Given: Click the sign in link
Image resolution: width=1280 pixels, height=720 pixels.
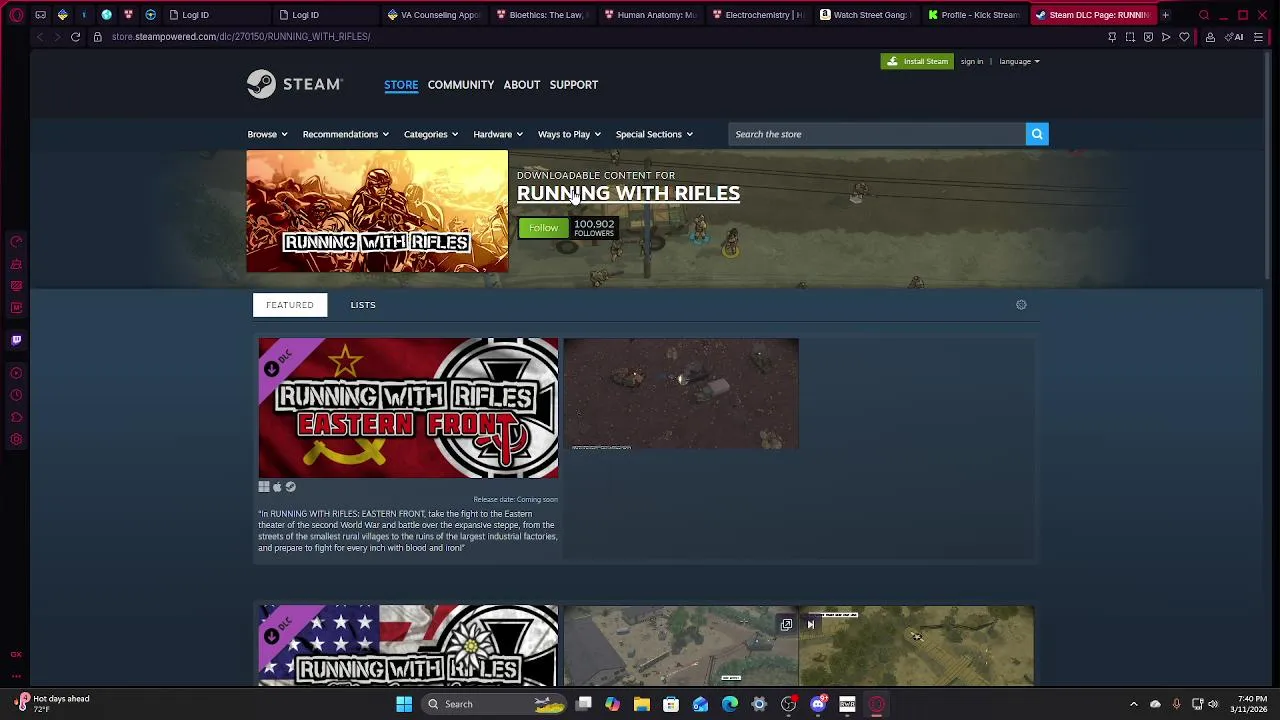Looking at the screenshot, I should tap(972, 61).
